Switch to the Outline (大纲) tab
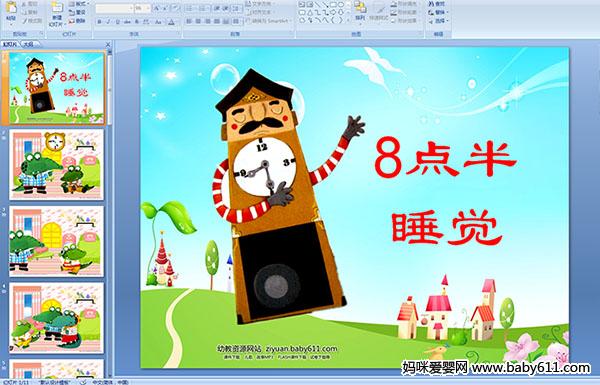Image resolution: width=600 pixels, height=385 pixels. 29,44
